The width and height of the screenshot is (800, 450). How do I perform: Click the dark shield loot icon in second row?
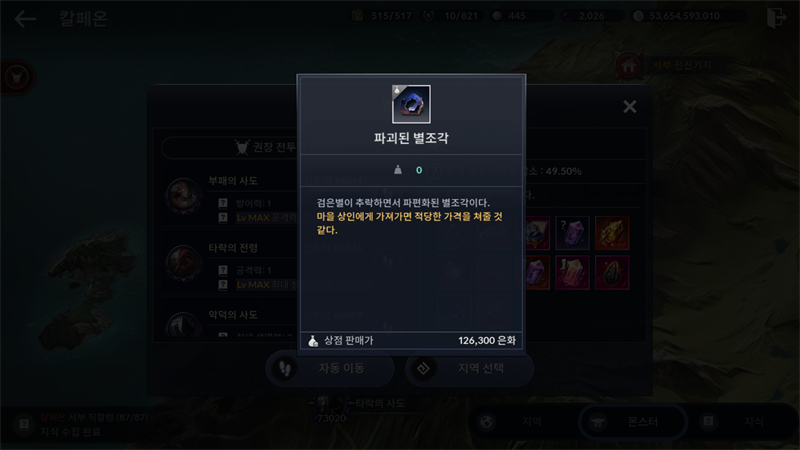(x=612, y=272)
